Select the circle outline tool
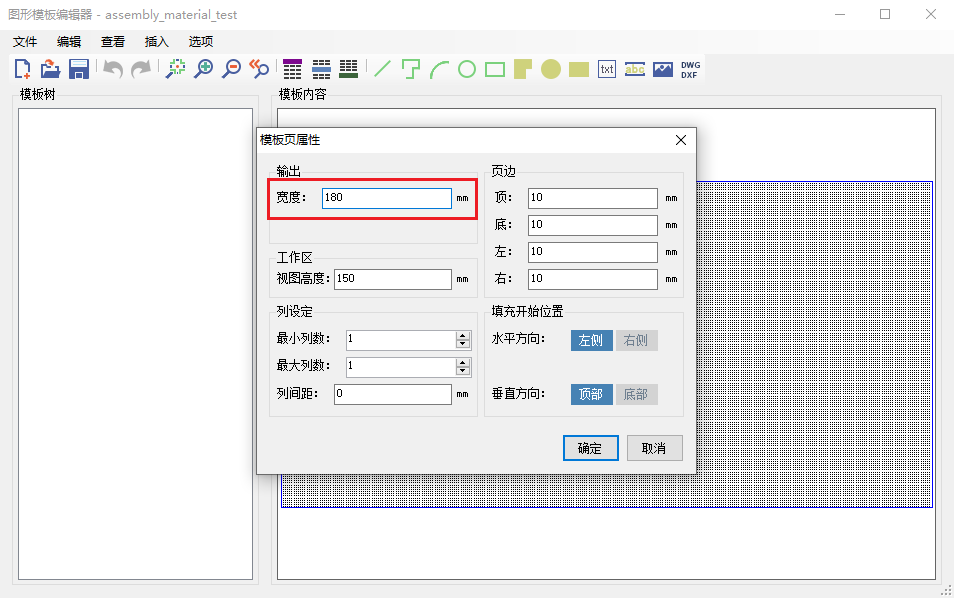The height and width of the screenshot is (598, 954). (x=467, y=69)
